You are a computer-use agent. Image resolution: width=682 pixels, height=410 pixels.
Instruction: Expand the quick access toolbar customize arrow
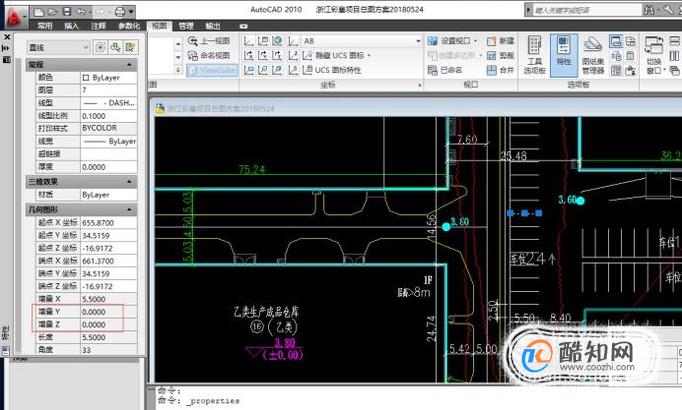pos(131,12)
